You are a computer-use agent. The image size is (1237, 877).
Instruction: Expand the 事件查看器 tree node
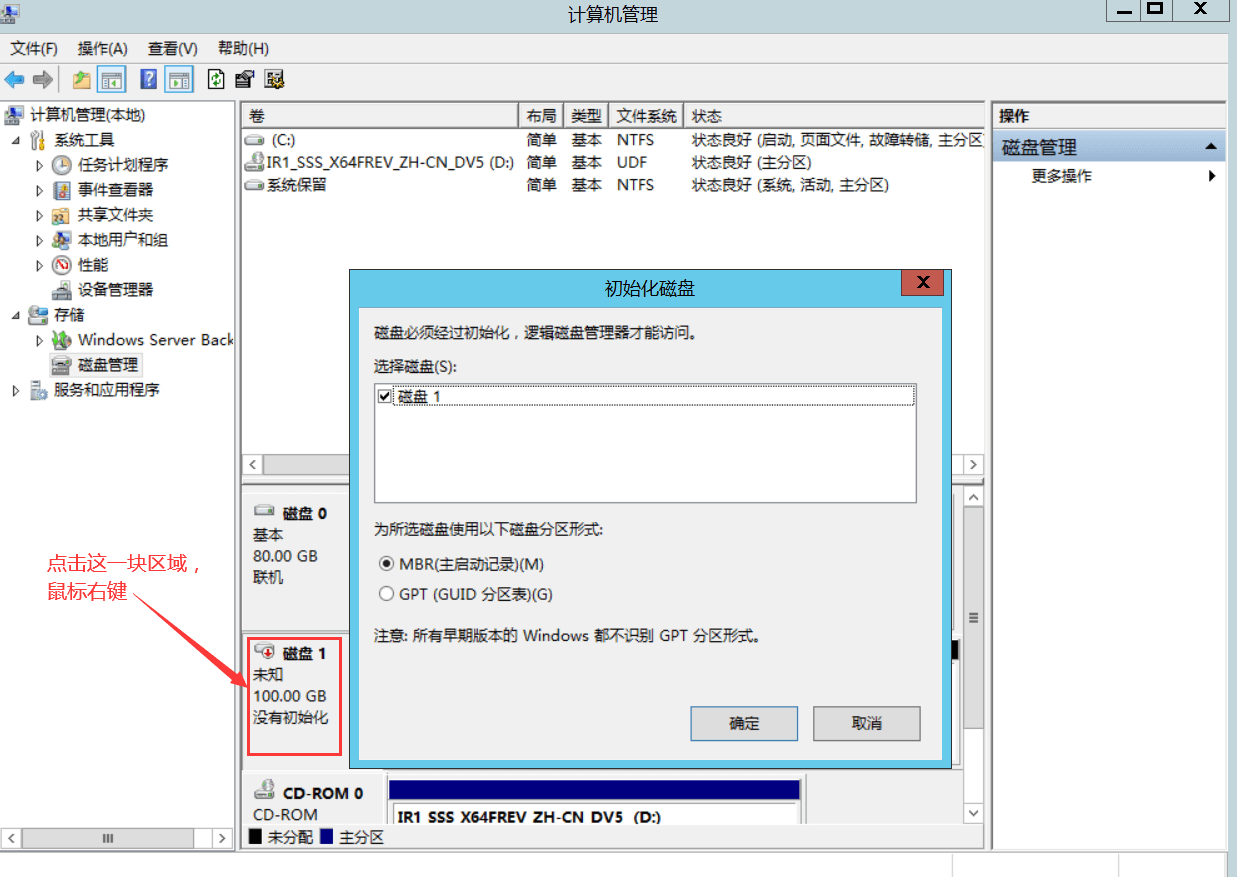(40, 190)
